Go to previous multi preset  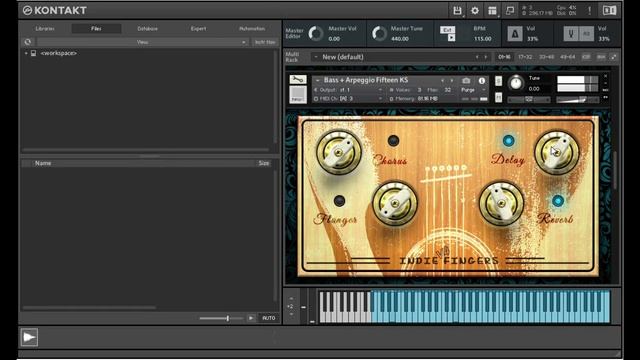point(477,57)
